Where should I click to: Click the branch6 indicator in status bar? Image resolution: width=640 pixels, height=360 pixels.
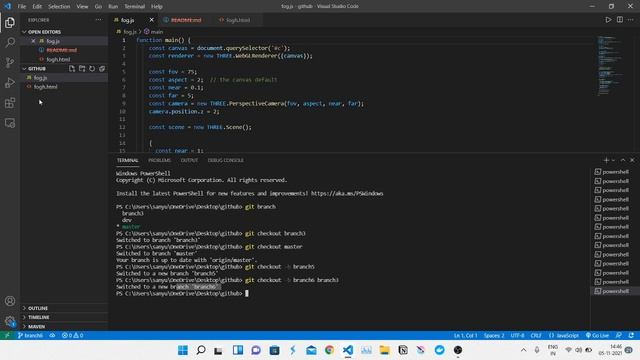(x=30, y=335)
